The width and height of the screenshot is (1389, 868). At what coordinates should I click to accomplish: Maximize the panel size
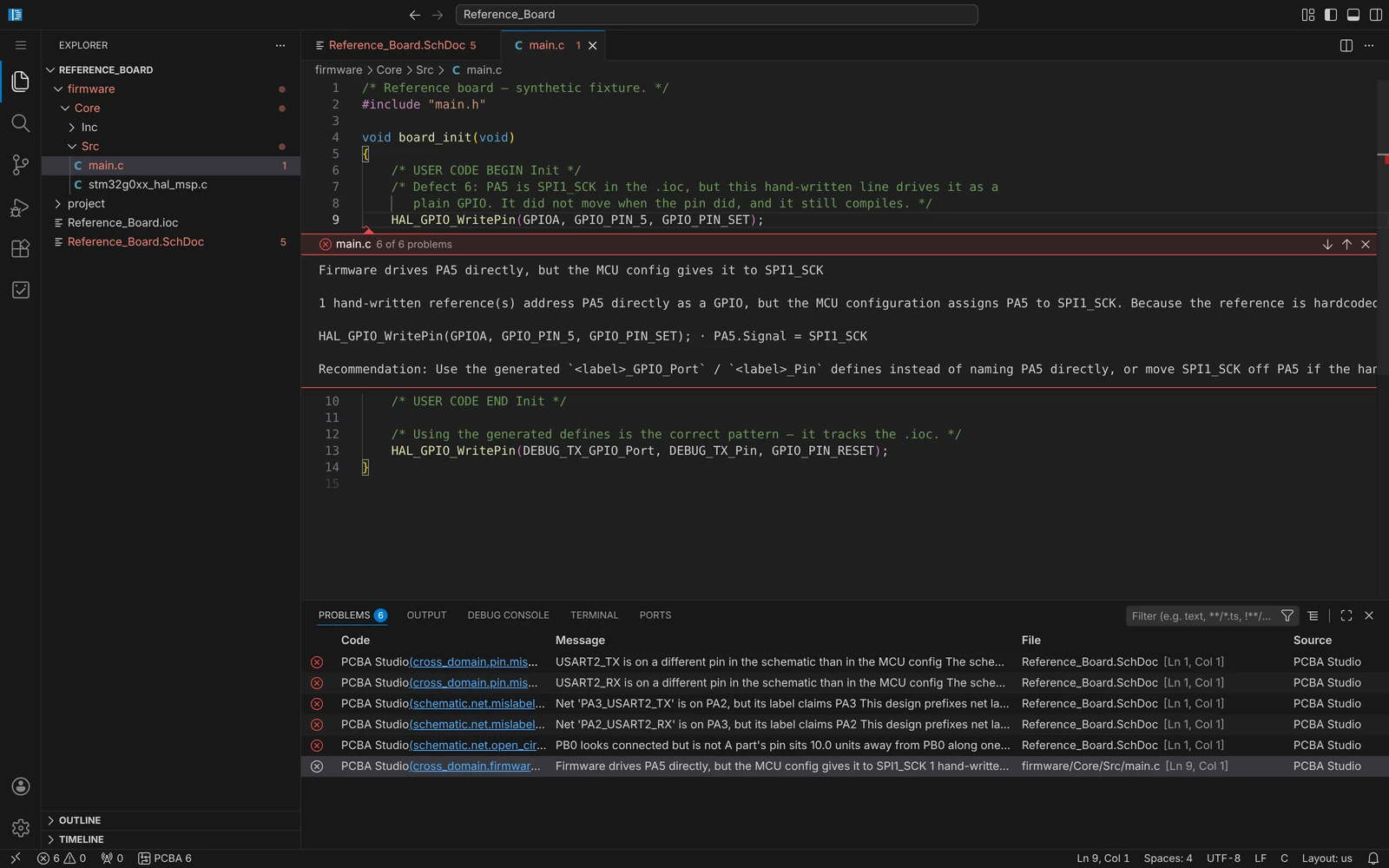click(x=1346, y=615)
